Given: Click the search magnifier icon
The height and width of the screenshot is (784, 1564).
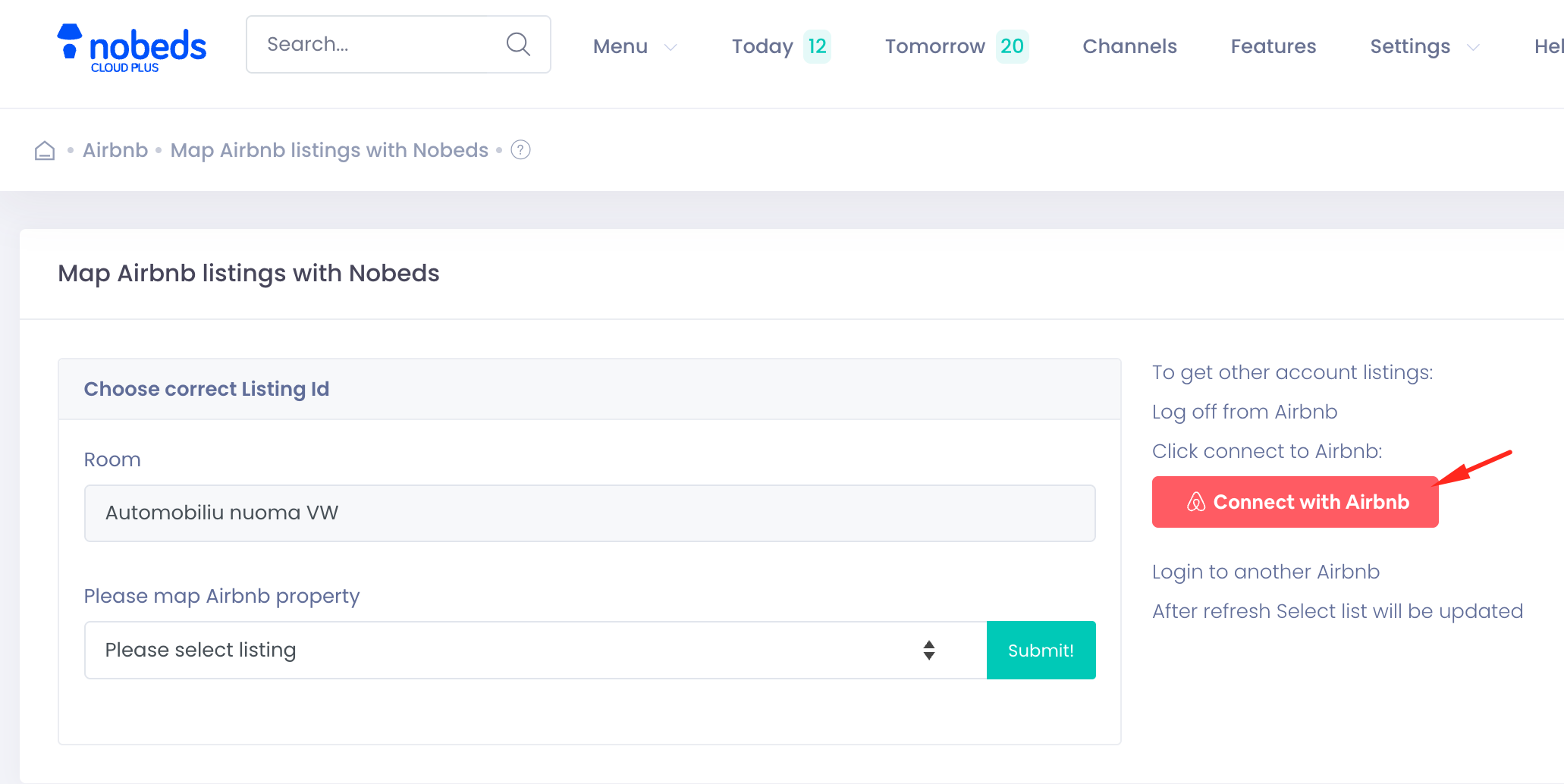Looking at the screenshot, I should coord(518,44).
